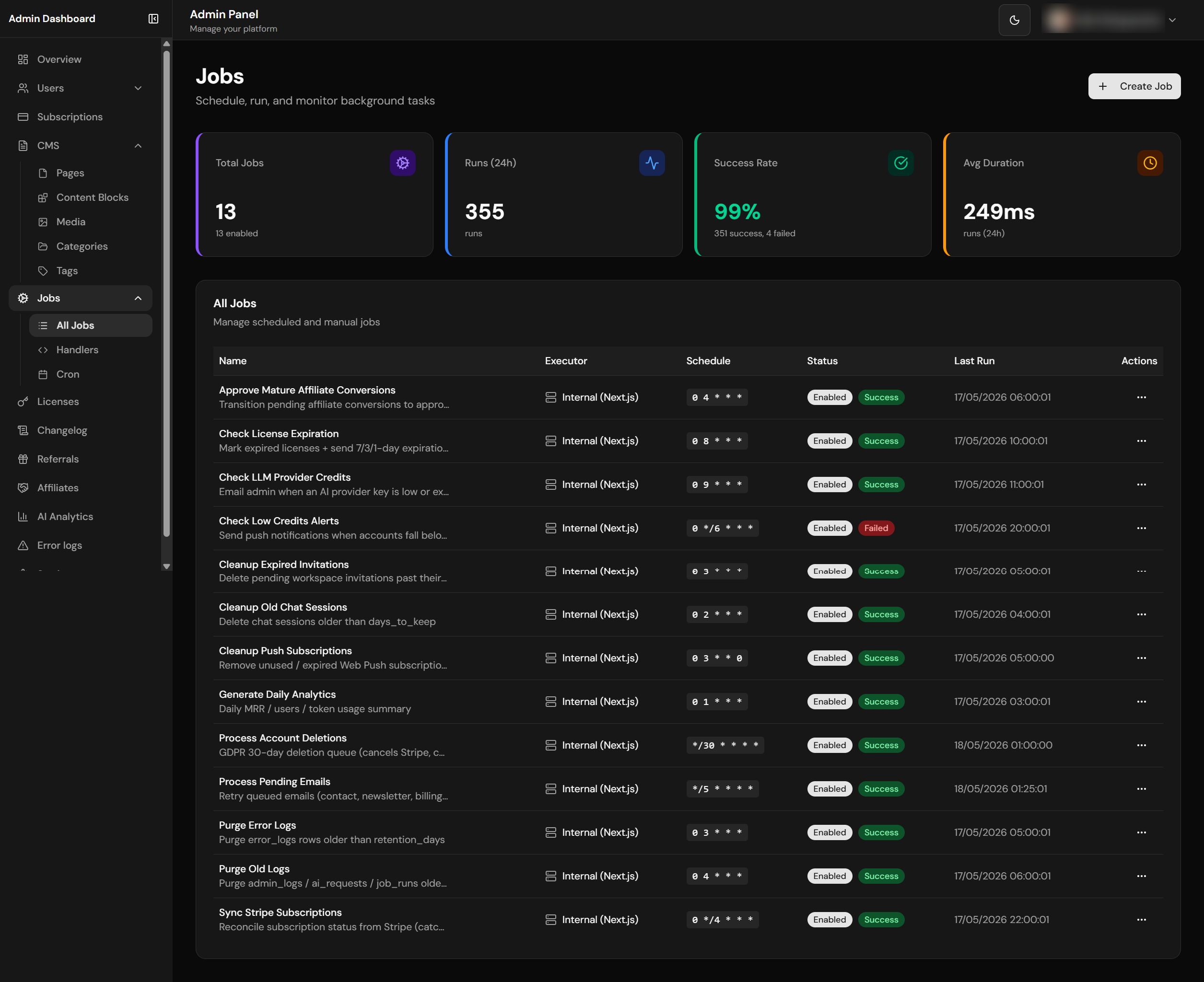Click the Referrals gift icon in sidebar
This screenshot has width=1204, height=982.
coord(23,459)
